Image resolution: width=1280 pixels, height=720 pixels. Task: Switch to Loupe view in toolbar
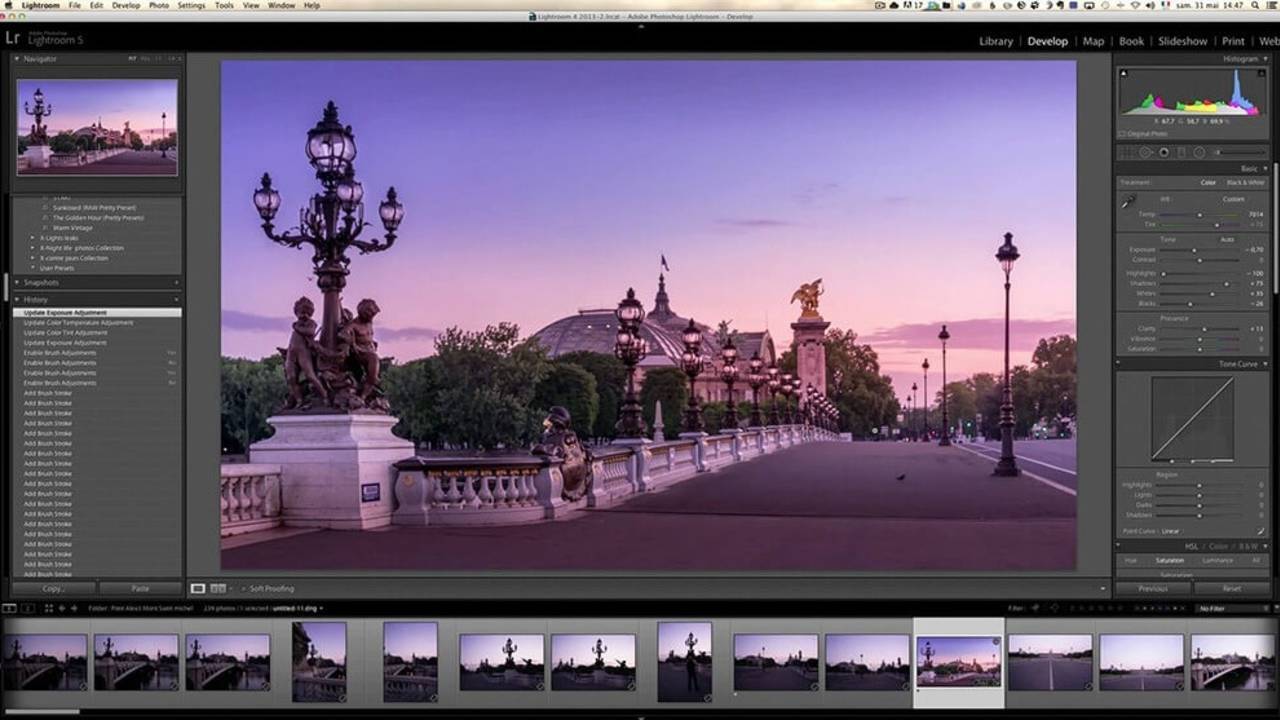click(198, 588)
